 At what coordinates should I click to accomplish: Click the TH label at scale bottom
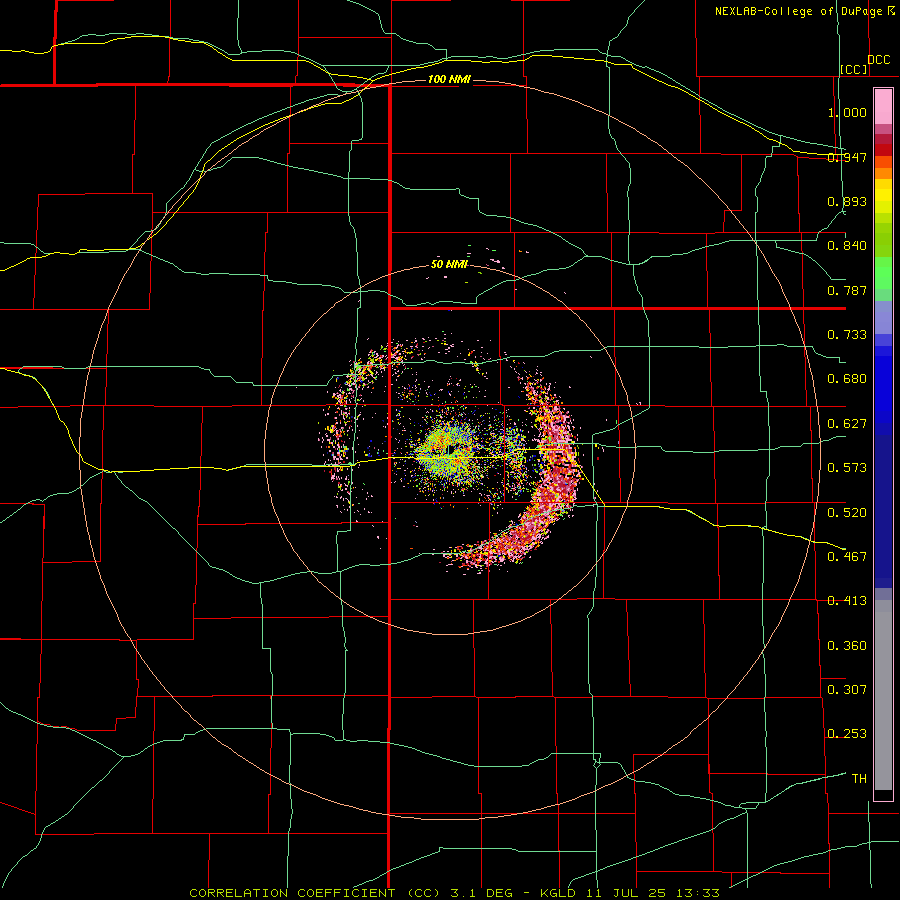click(x=859, y=779)
